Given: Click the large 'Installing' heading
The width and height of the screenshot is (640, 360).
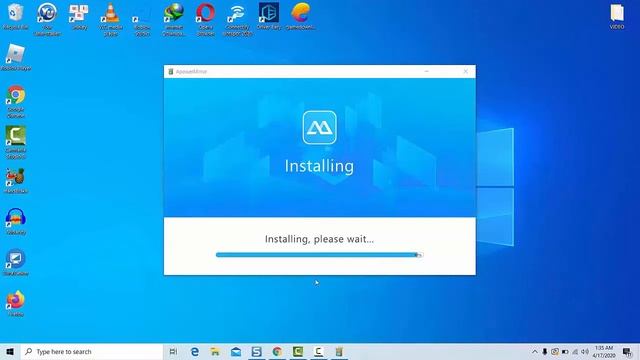Looking at the screenshot, I should (x=319, y=167).
